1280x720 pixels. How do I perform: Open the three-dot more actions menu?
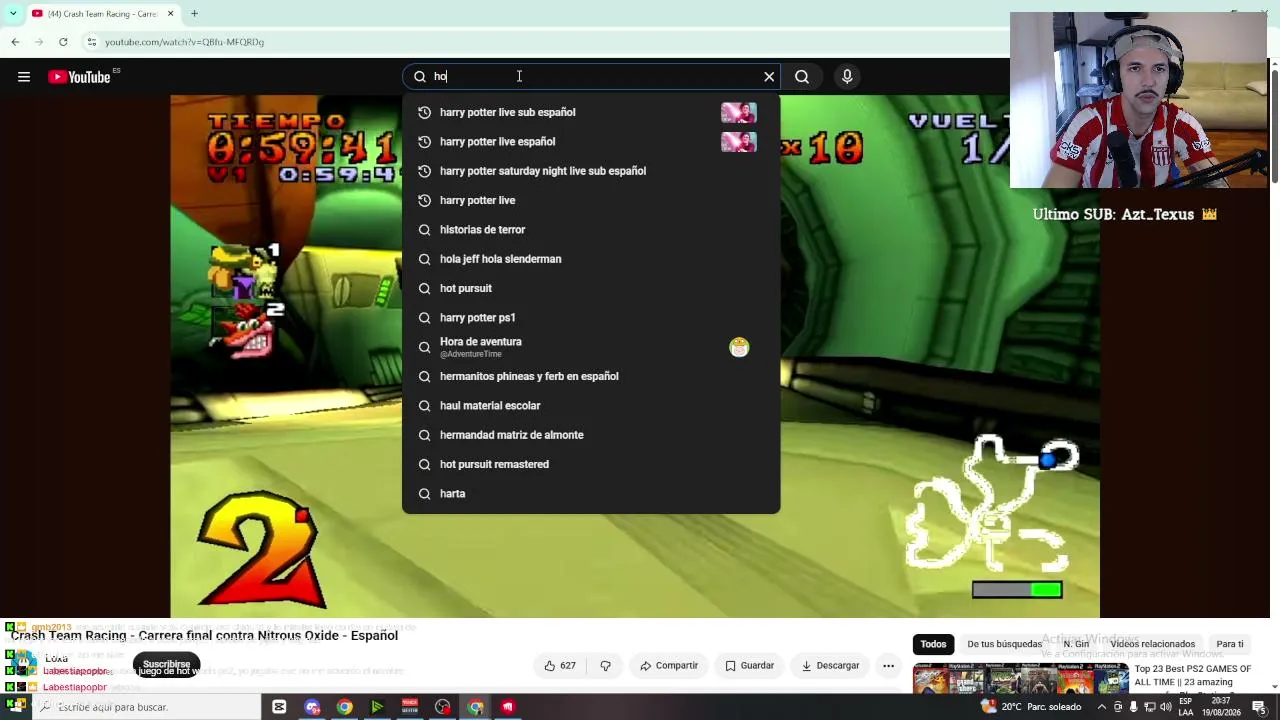point(888,666)
